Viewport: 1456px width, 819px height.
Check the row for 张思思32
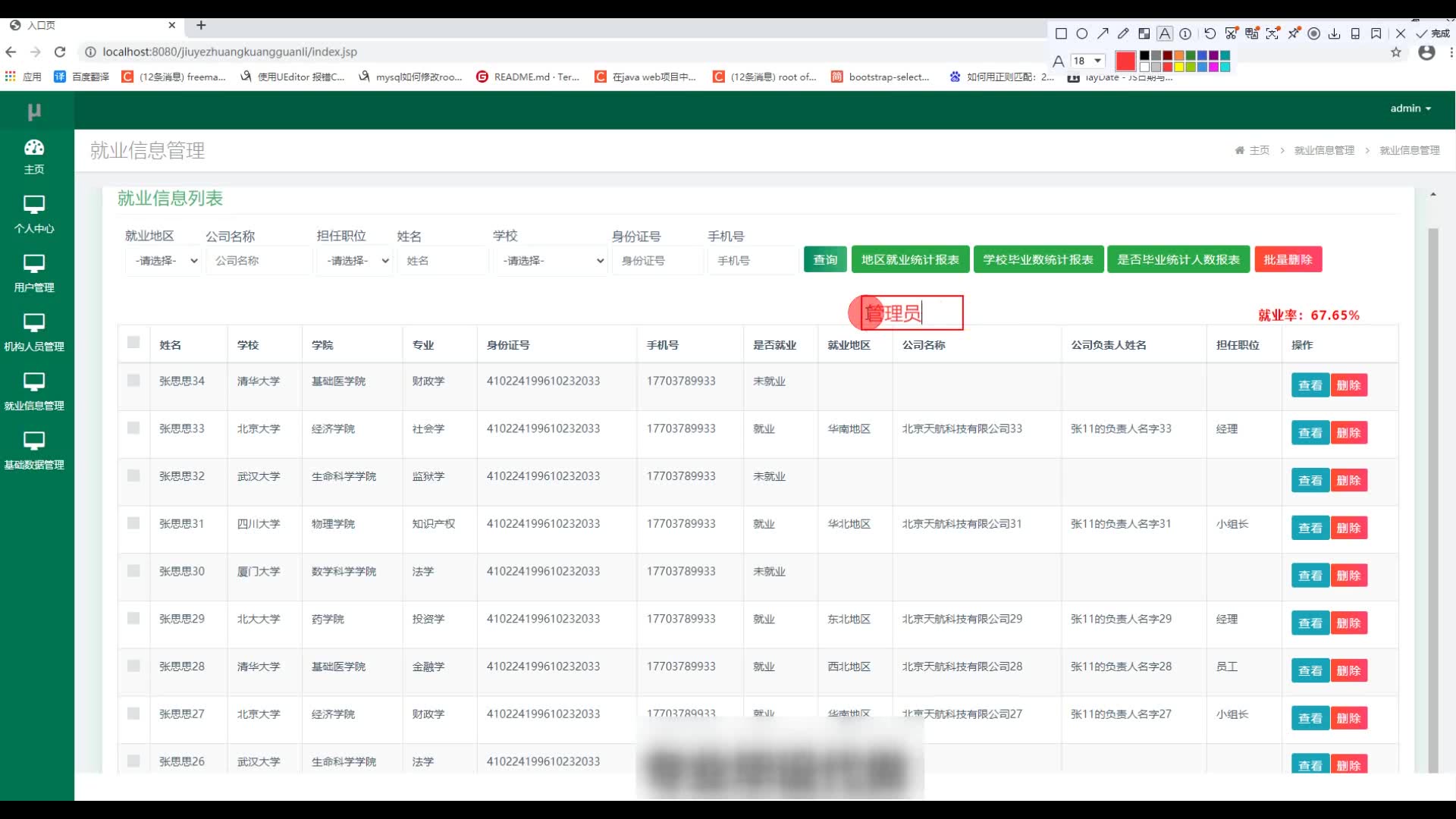133,475
